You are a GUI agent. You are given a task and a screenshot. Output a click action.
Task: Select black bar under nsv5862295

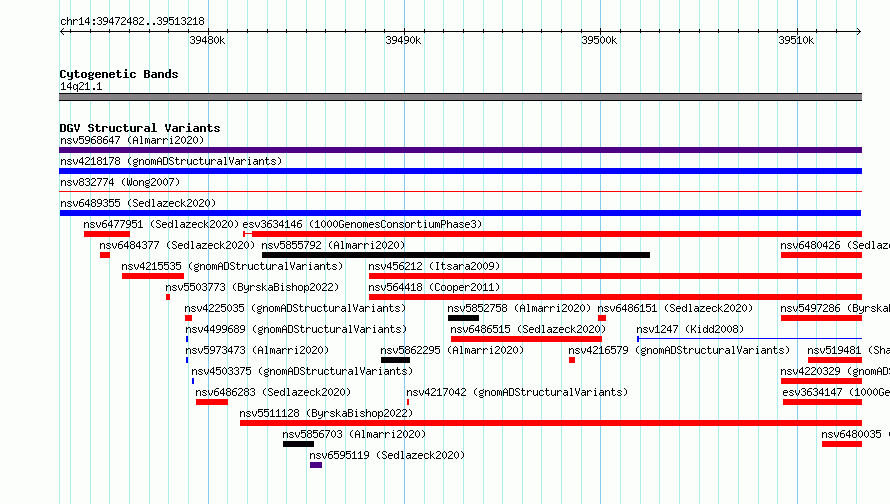[396, 360]
